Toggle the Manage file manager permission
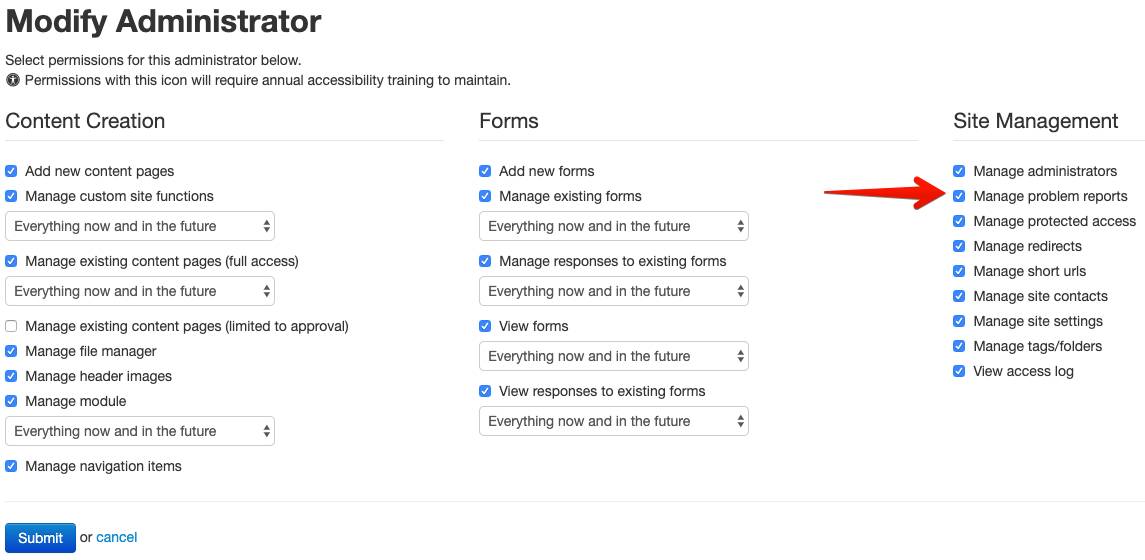Image resolution: width=1145 pixels, height=560 pixels. pyautogui.click(x=11, y=351)
